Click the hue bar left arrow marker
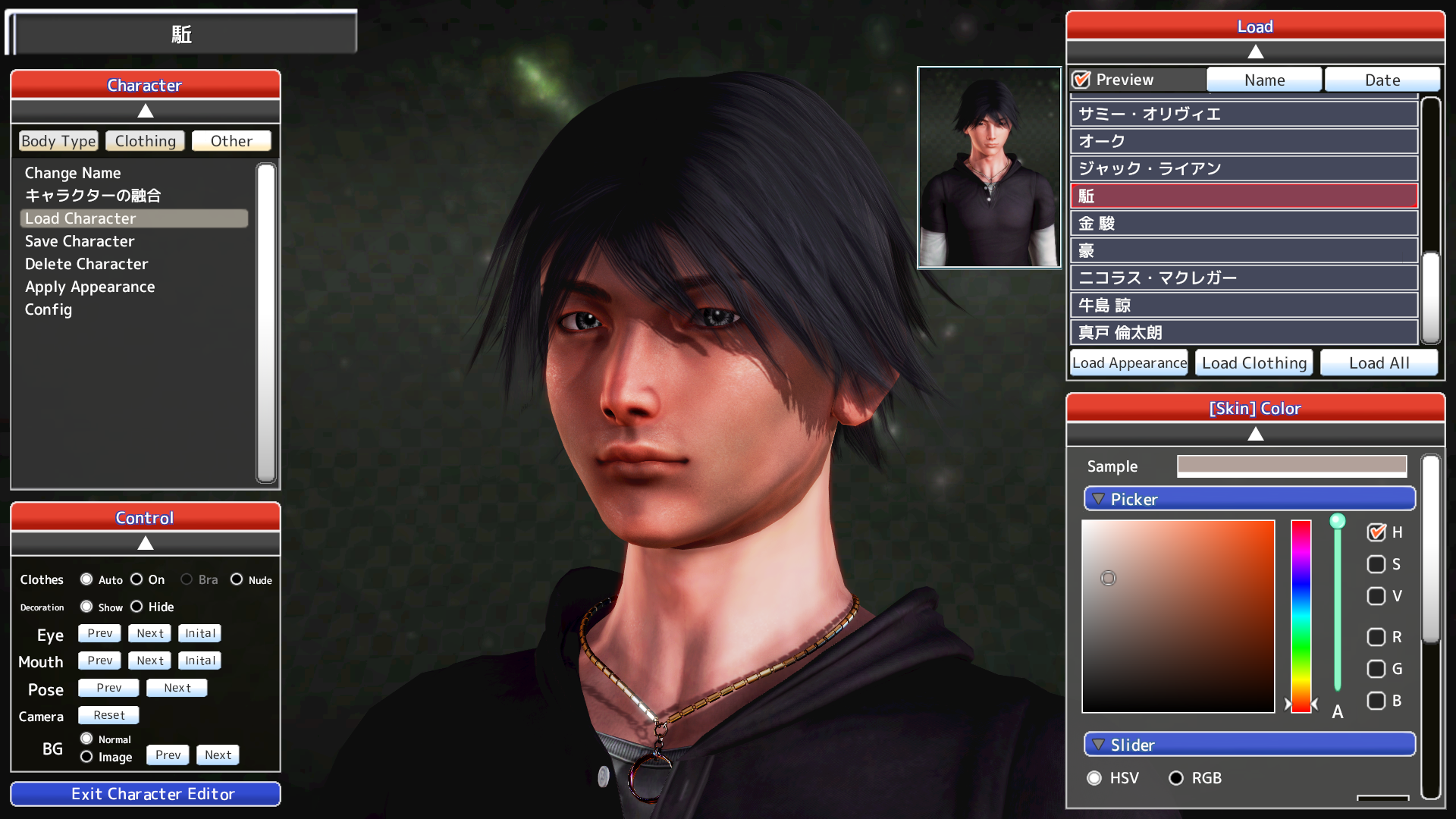This screenshot has height=819, width=1456. point(1288,704)
